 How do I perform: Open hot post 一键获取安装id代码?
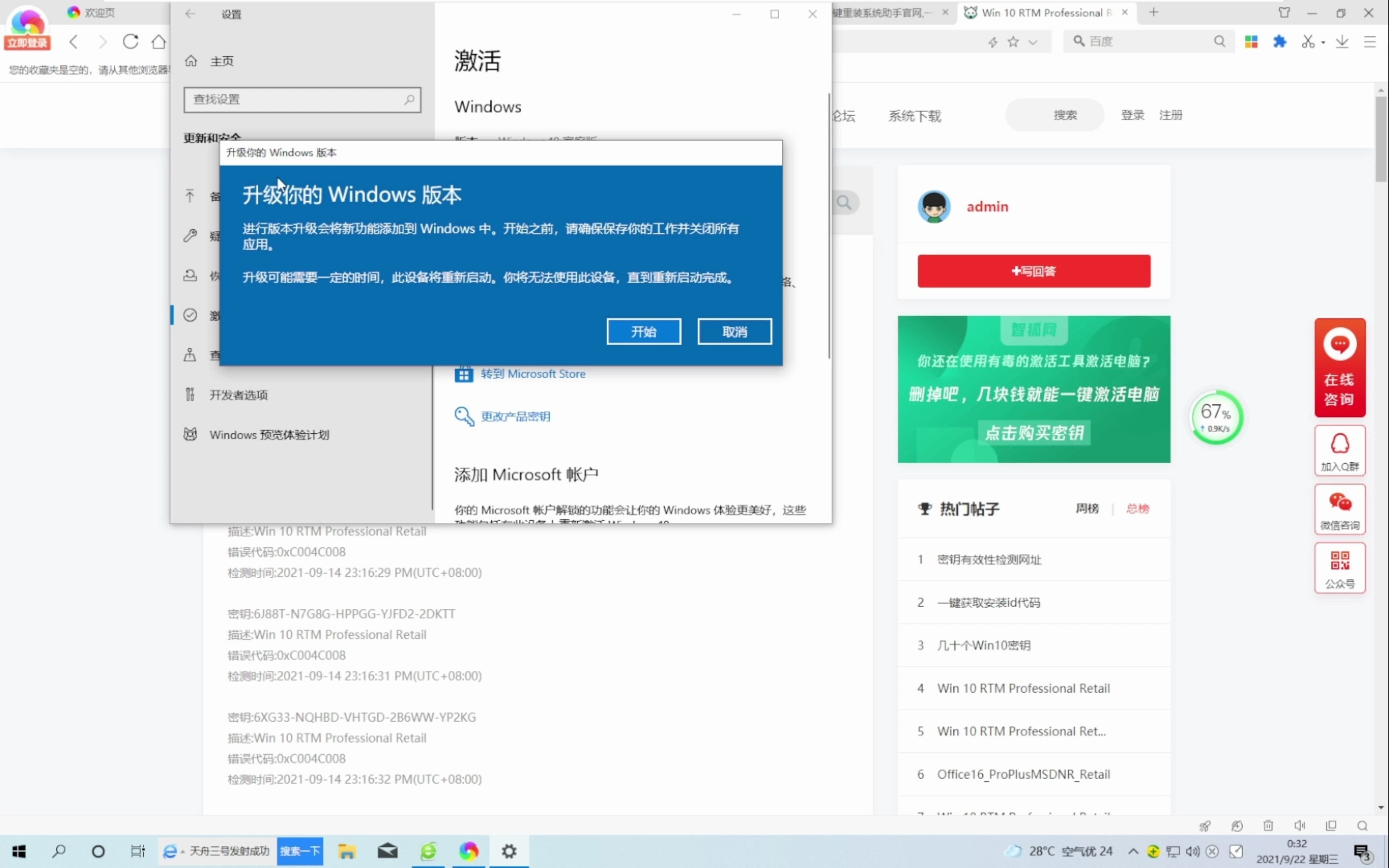coord(988,603)
